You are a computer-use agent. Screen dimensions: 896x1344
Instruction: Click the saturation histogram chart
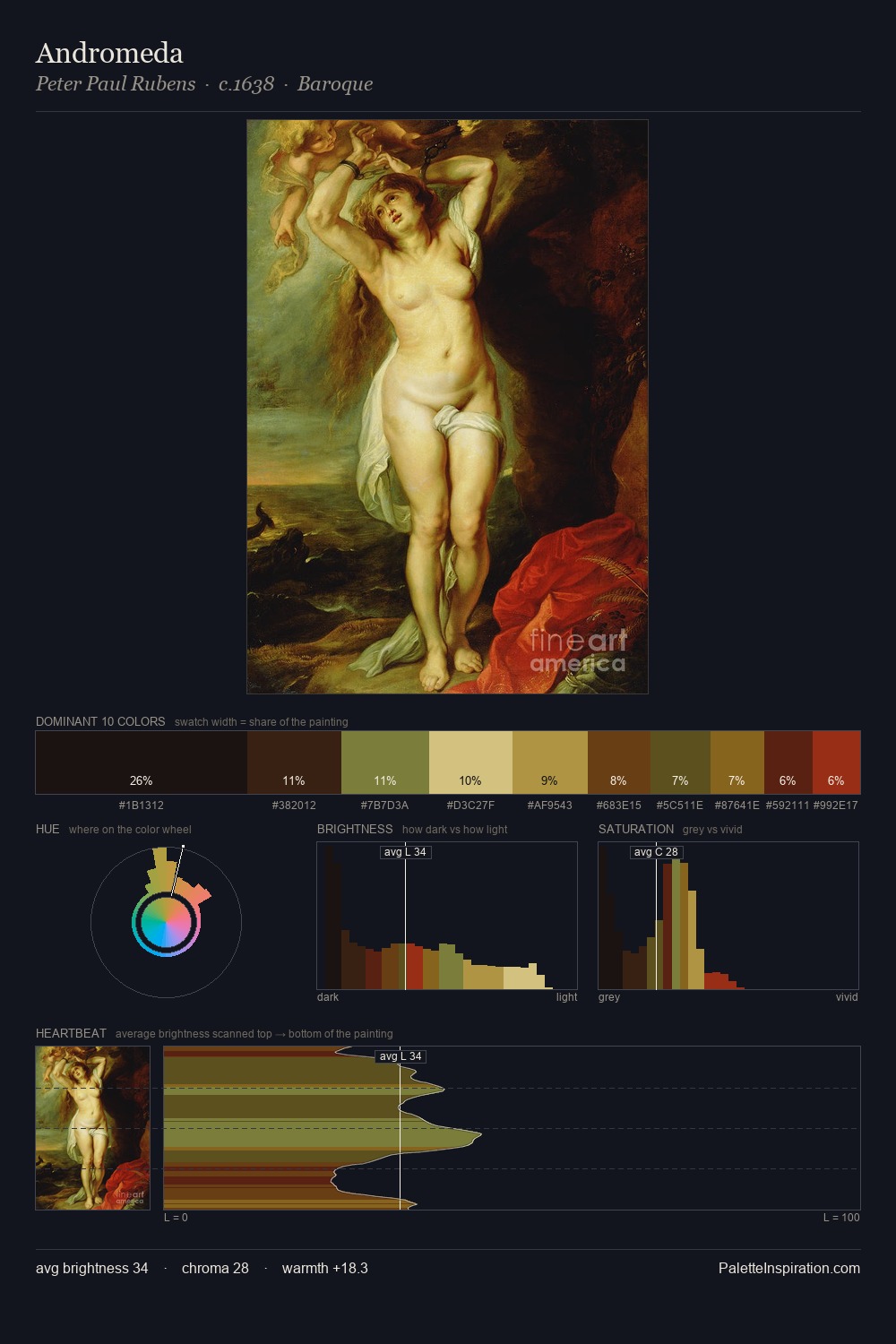tap(728, 916)
